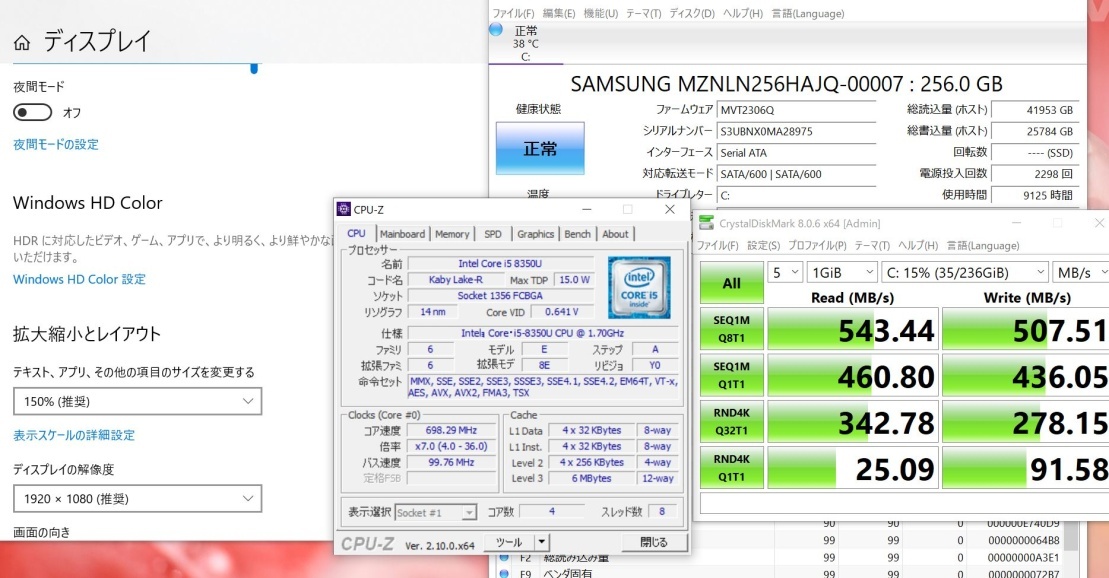Switch to the Bench tab

tap(577, 234)
